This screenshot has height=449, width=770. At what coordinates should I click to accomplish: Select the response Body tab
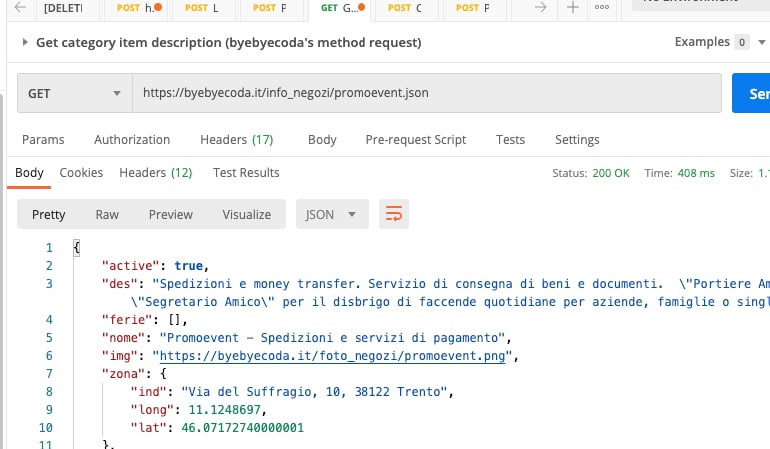(x=29, y=173)
